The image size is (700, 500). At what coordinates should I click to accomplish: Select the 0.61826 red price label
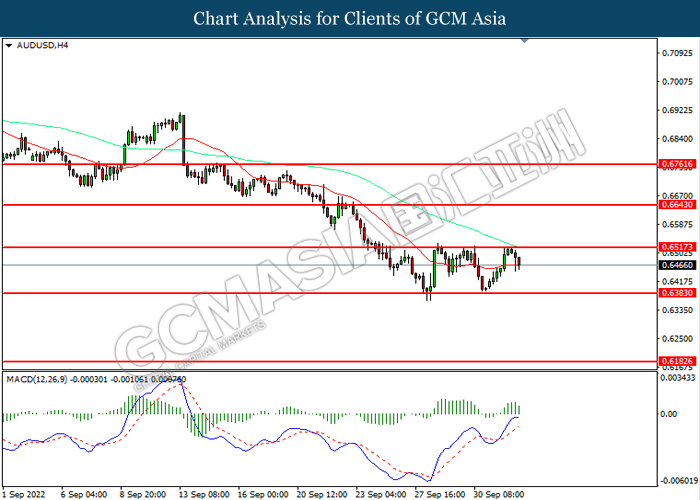pyautogui.click(x=677, y=361)
